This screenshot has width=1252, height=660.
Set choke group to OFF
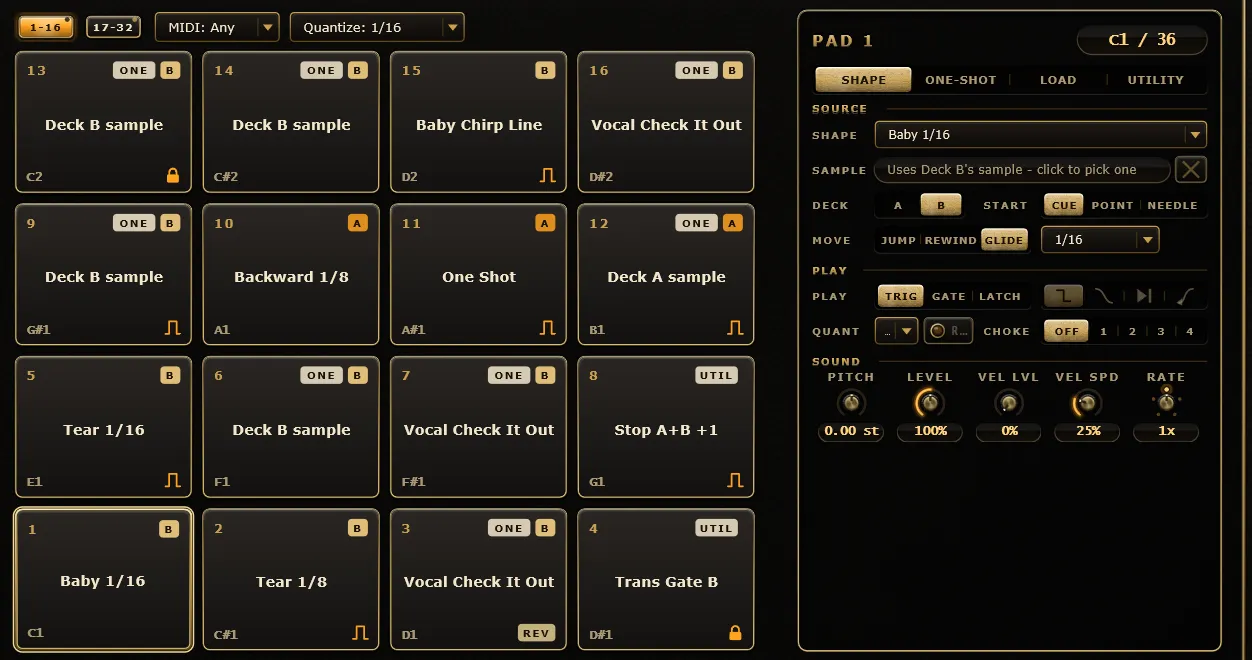[1066, 331]
